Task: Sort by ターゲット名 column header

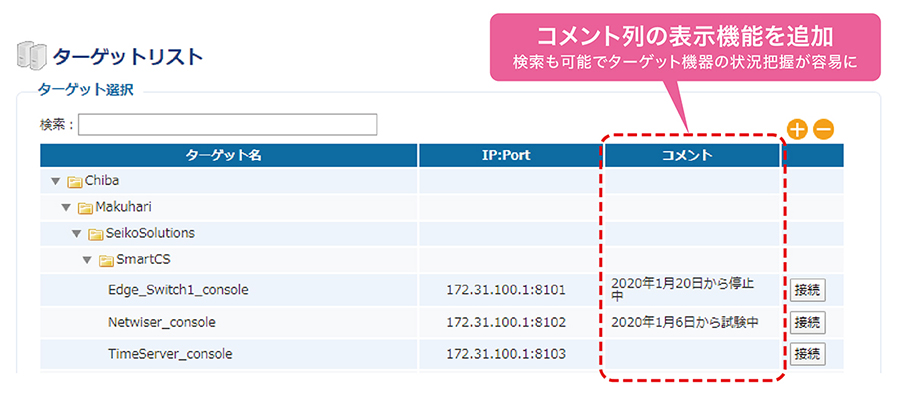Action: (229, 155)
